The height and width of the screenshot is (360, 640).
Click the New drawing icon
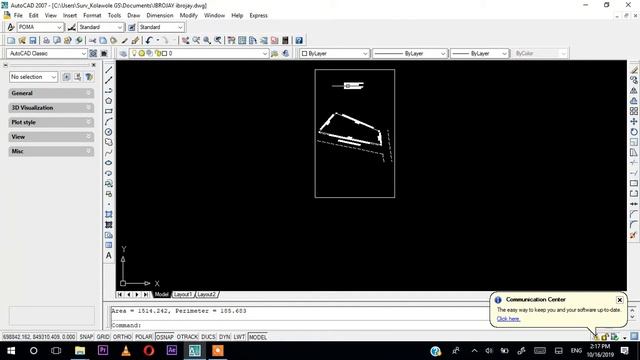(x=11, y=40)
